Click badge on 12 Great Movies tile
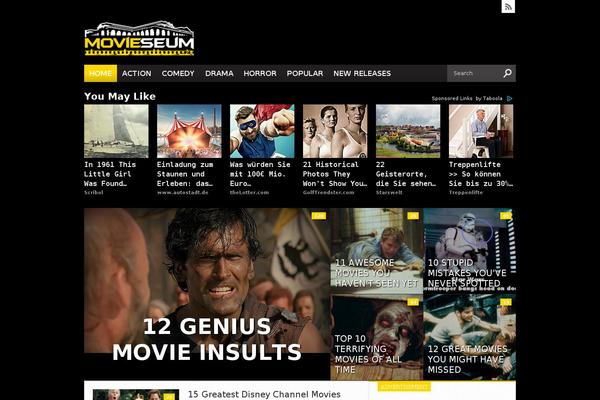The height and width of the screenshot is (400, 600). pyautogui.click(x=506, y=302)
